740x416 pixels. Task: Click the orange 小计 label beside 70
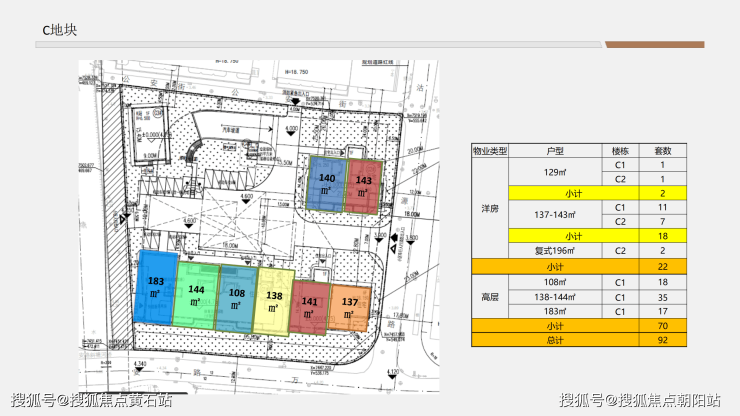pyautogui.click(x=555, y=326)
